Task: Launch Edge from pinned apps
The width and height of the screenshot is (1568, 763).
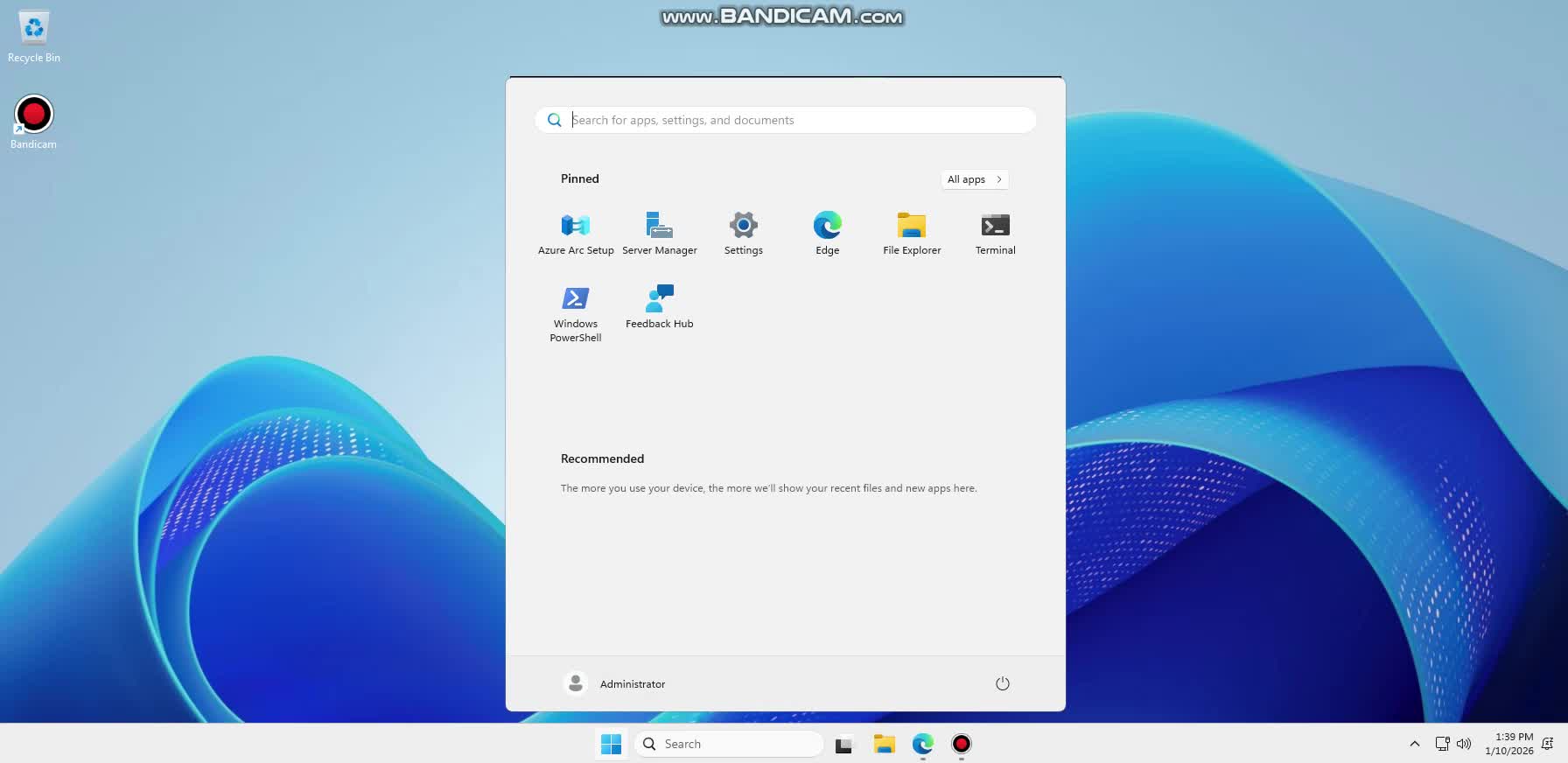Action: pyautogui.click(x=828, y=234)
